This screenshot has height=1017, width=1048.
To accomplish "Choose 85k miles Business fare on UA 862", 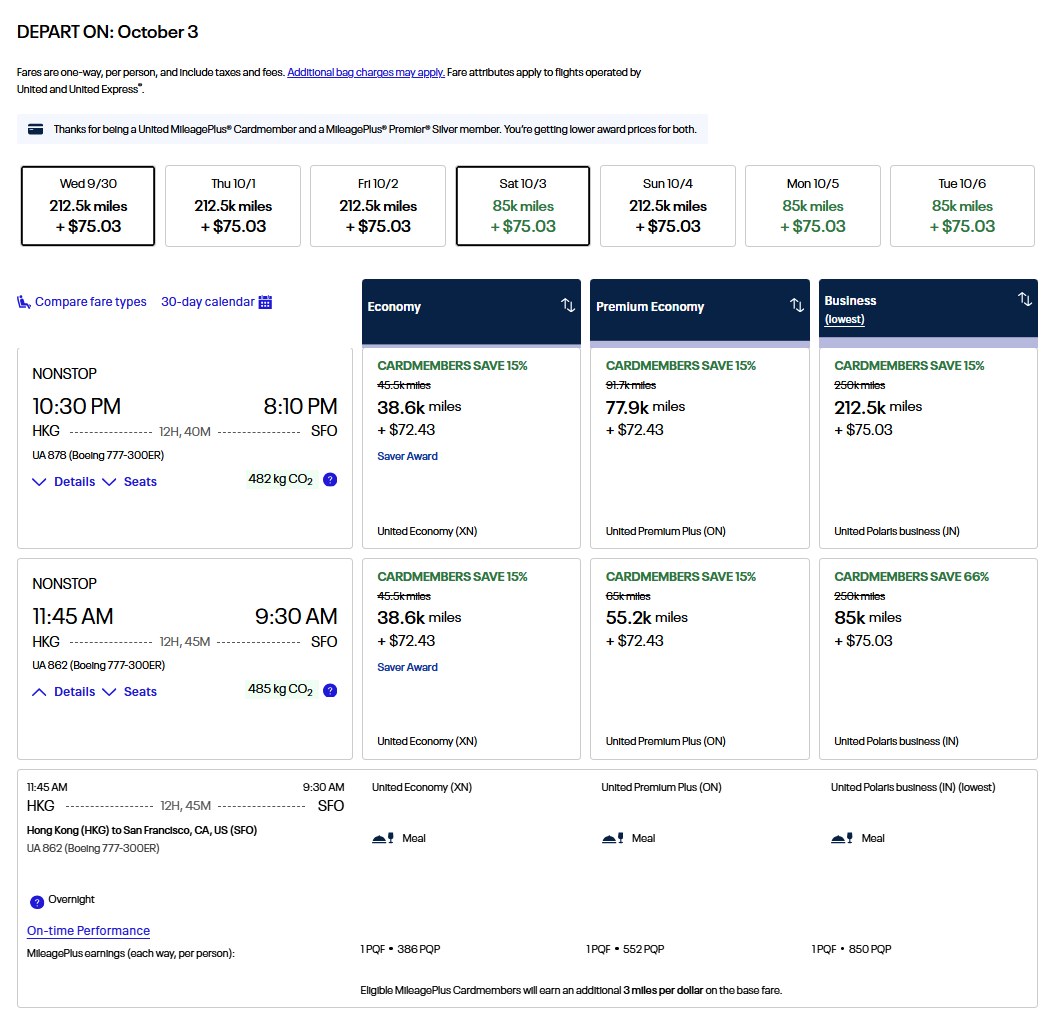I will [x=928, y=659].
